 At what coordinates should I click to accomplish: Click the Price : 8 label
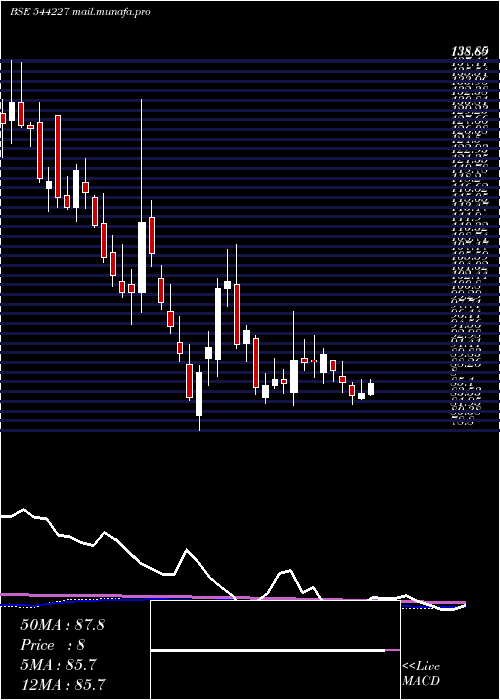[52, 645]
